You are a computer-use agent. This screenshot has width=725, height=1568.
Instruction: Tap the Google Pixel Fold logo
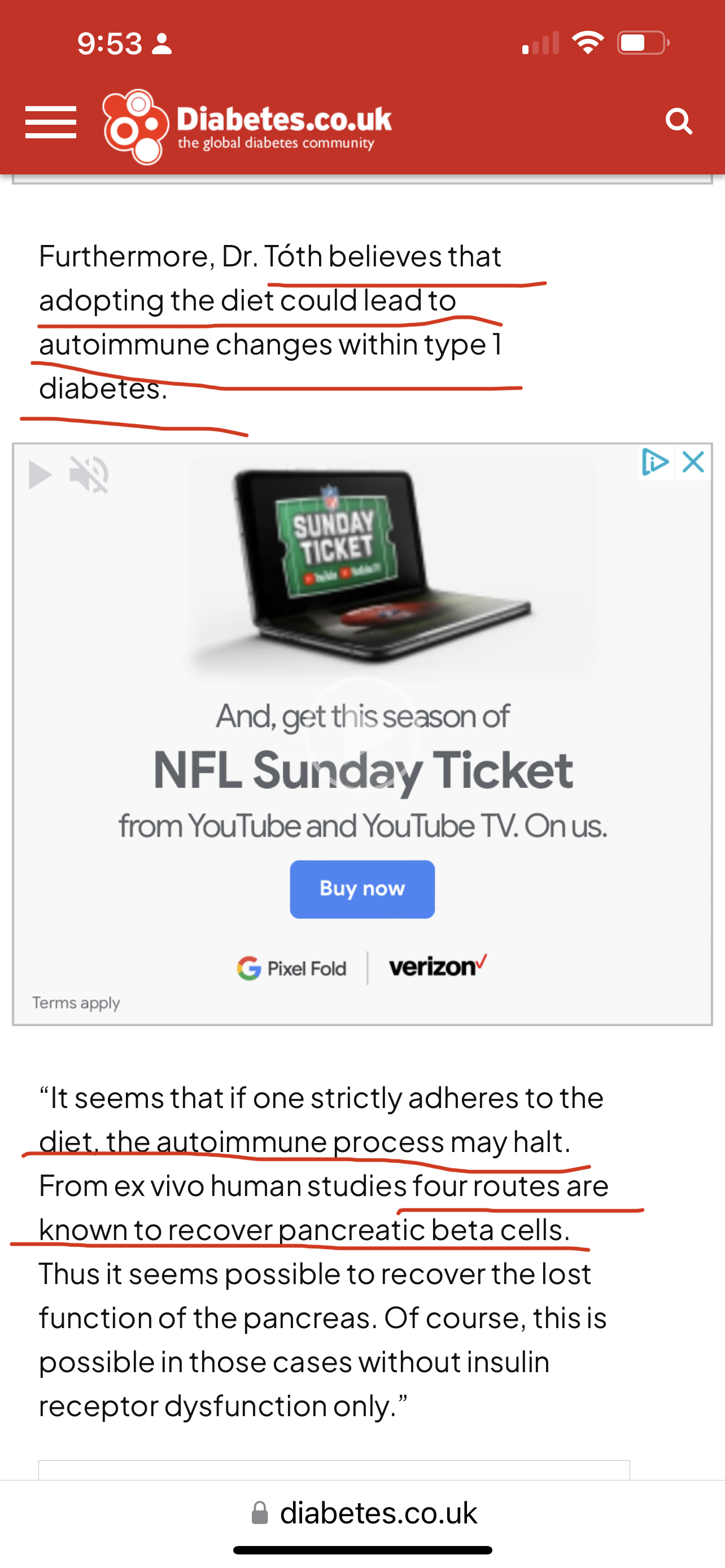coord(291,968)
